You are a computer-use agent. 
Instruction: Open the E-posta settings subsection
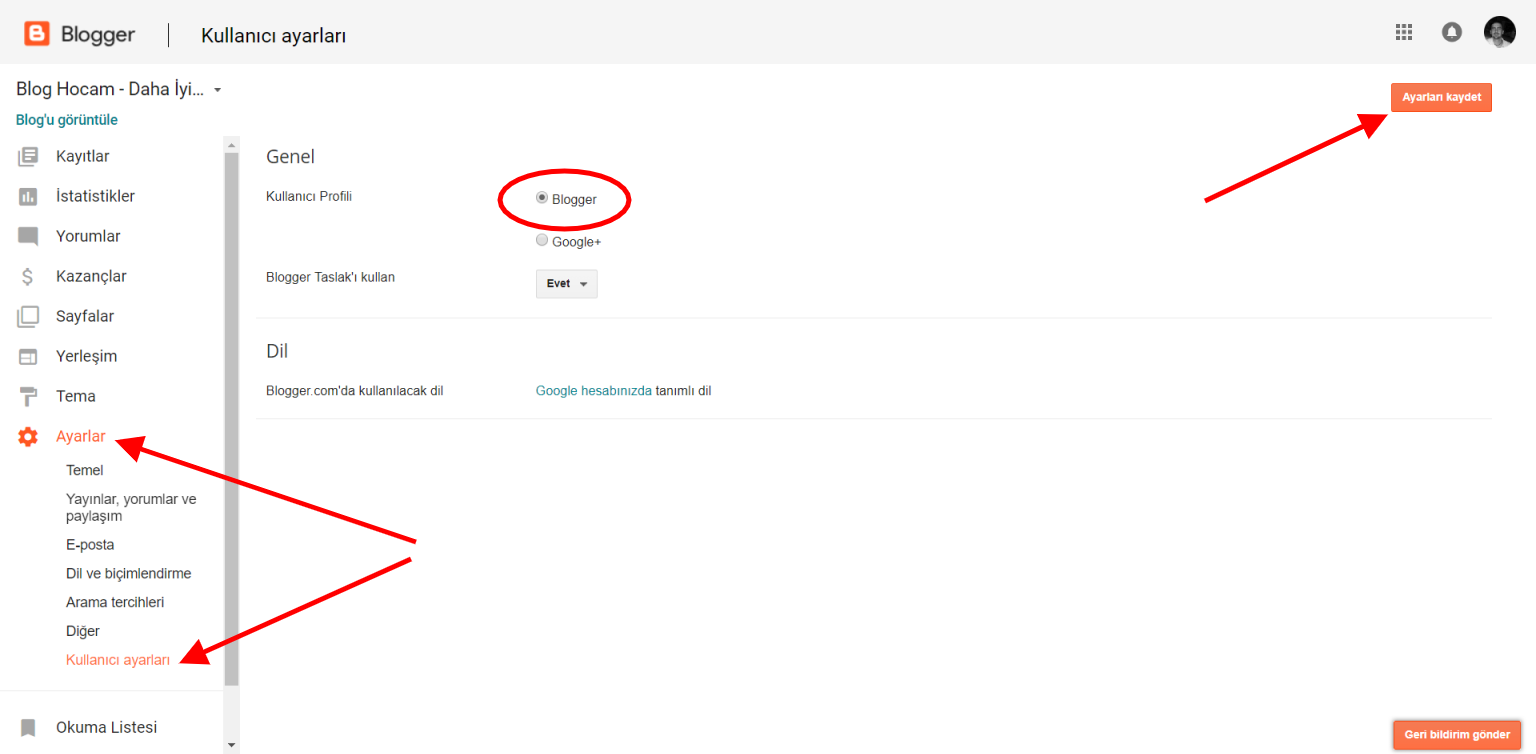point(90,545)
